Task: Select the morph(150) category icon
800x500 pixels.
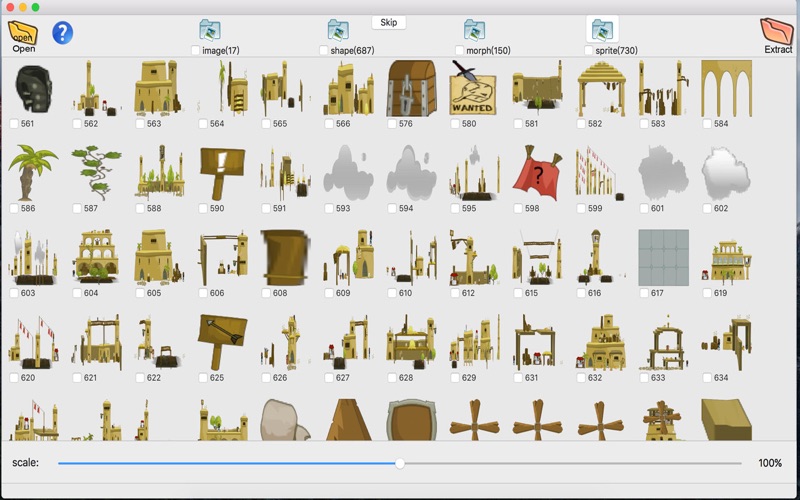Action: point(474,30)
